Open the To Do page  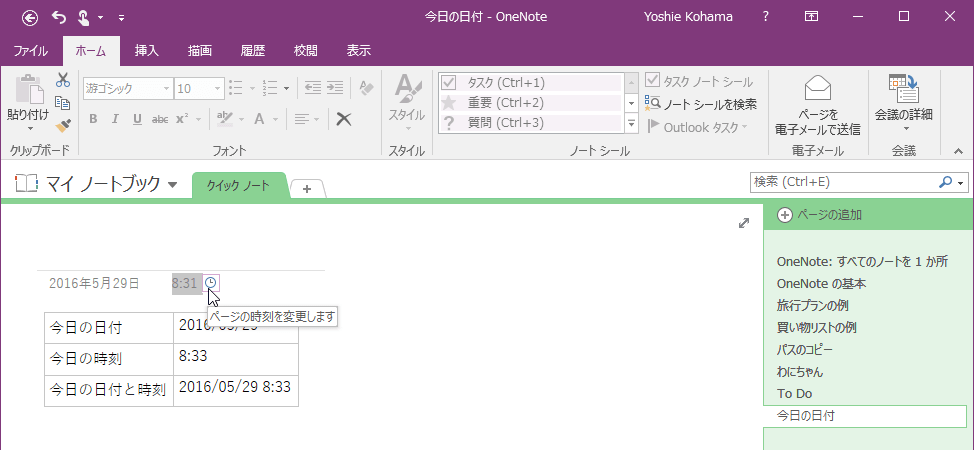[x=794, y=393]
